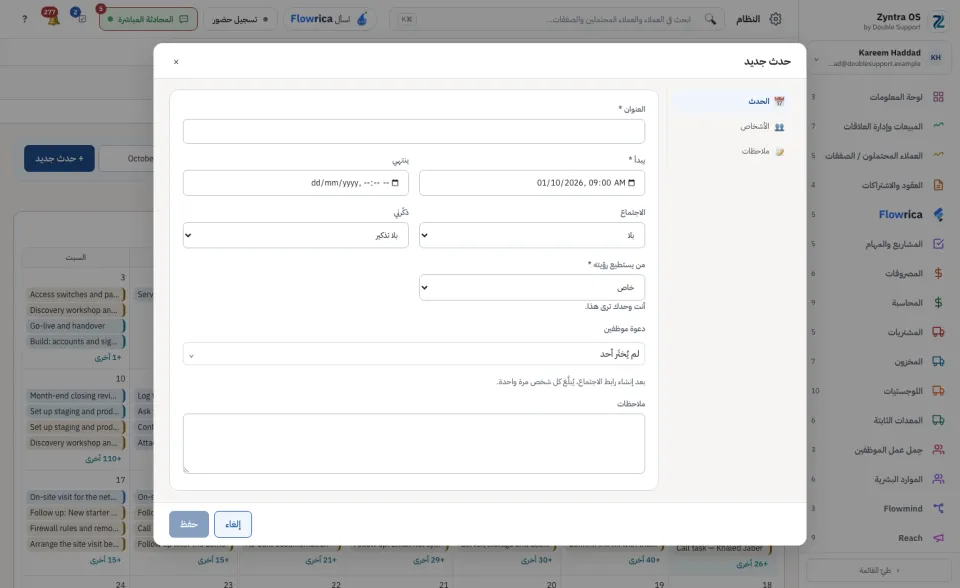This screenshot has width=960, height=588.
Task: Select the ملاحظات tab in dialog
Action: pyautogui.click(x=729, y=151)
